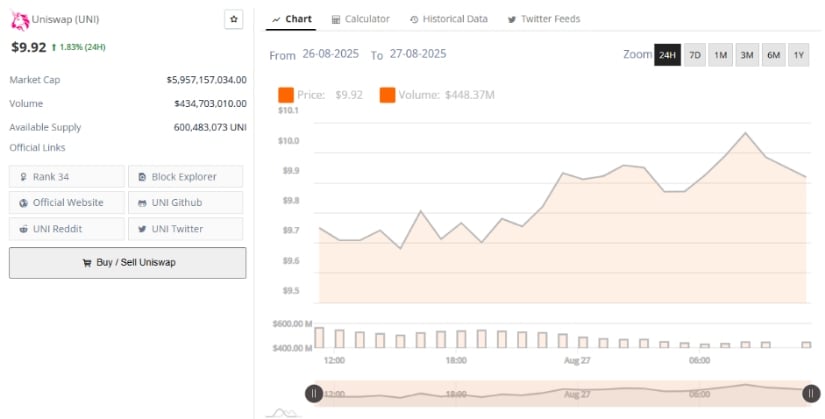Click the 18:00 time axis label
This screenshot has width=825, height=419.
coord(456,361)
